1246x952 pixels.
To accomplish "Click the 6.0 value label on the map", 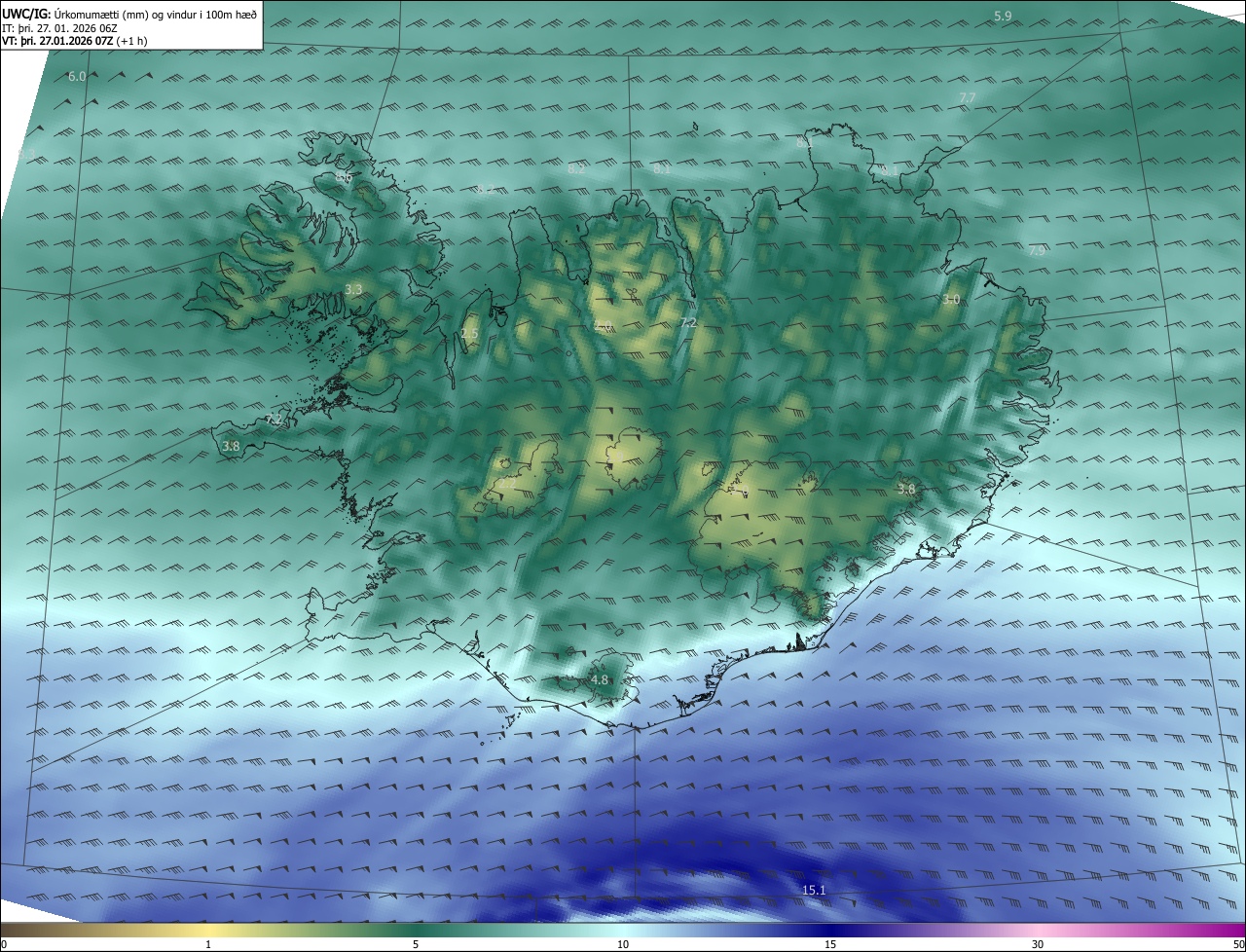I will 77,76.
